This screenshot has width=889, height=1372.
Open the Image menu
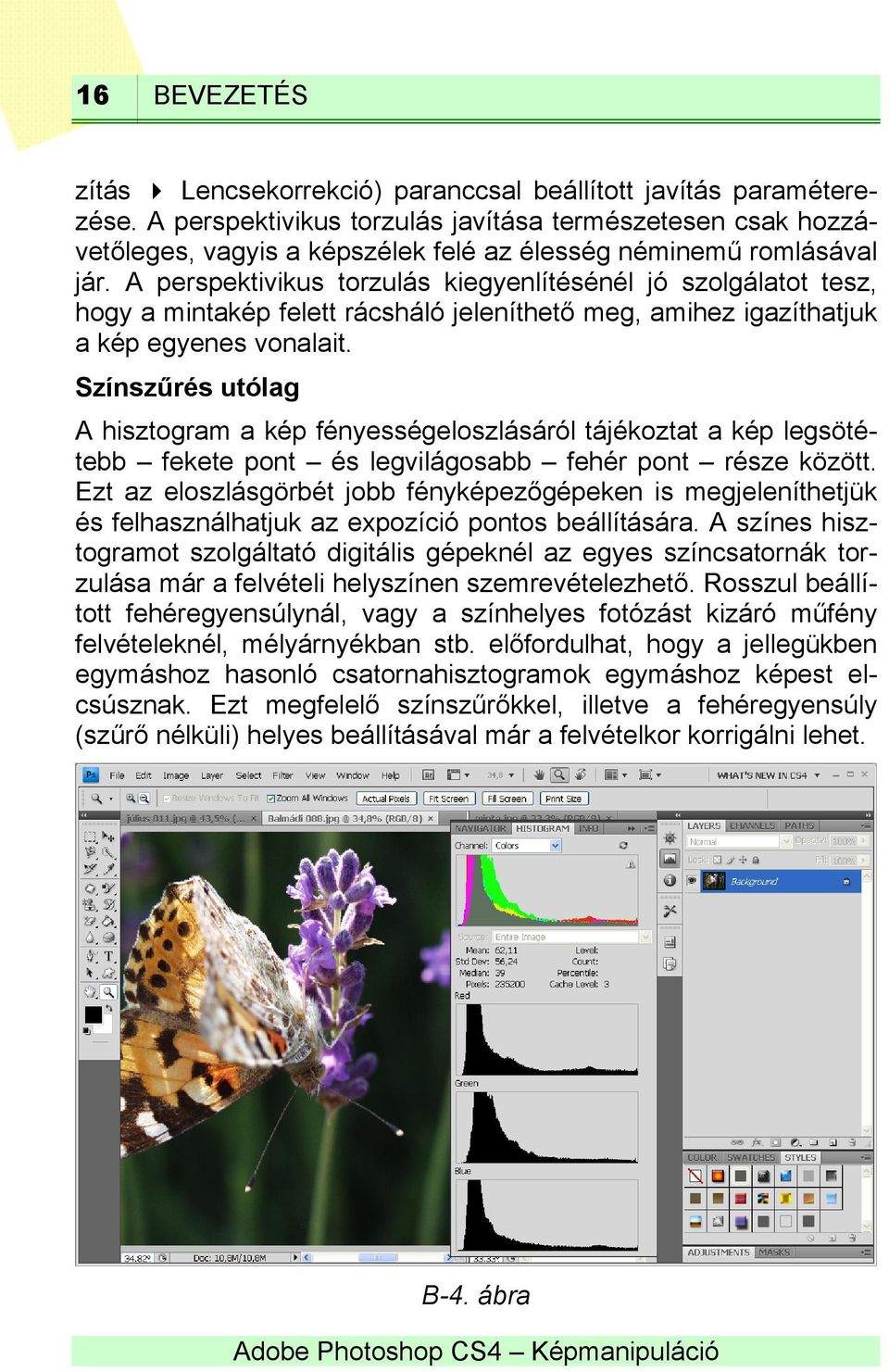coord(176,775)
